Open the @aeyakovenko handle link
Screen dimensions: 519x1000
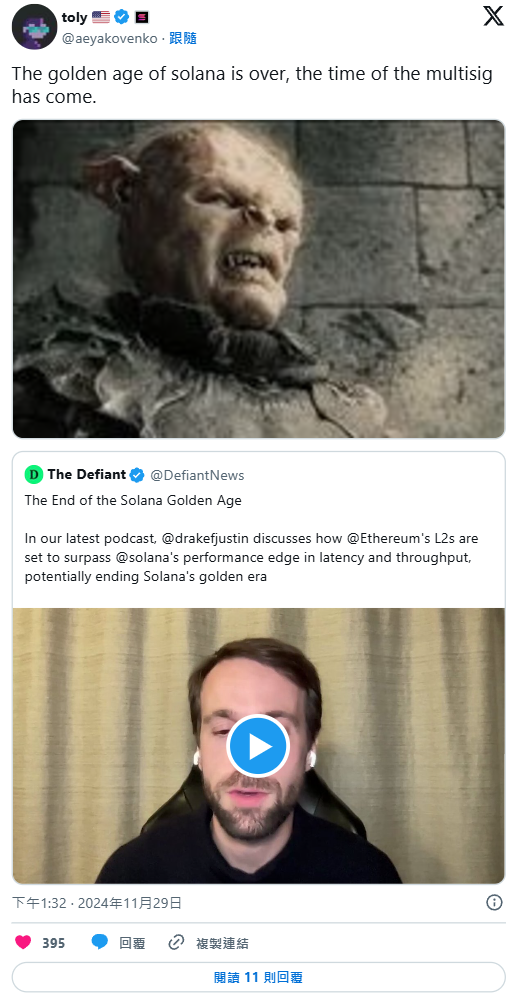[x=110, y=38]
